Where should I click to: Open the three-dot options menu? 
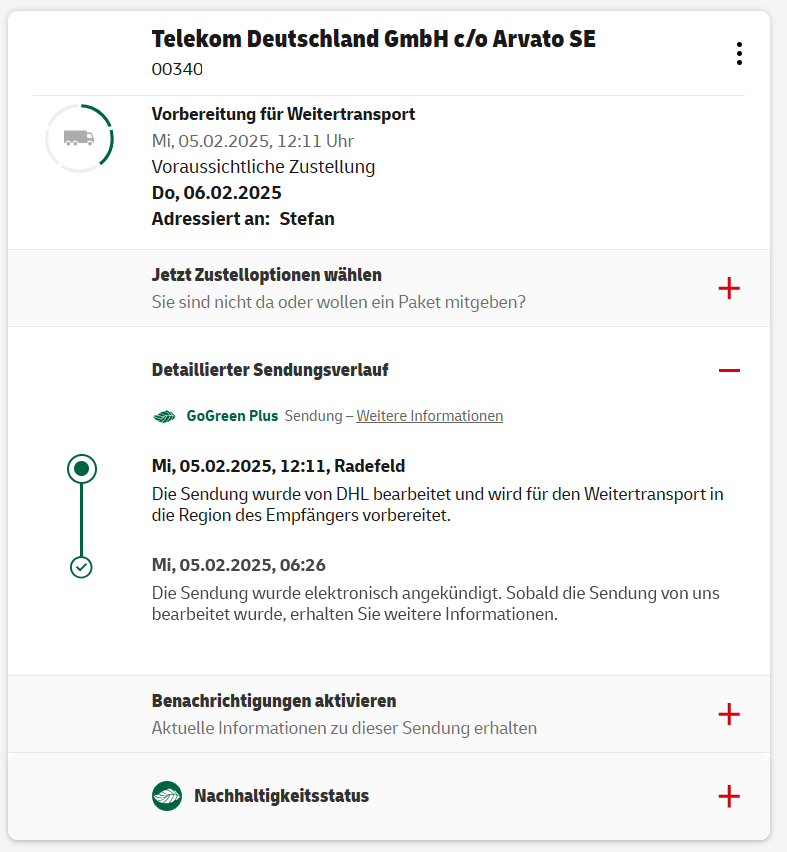point(739,54)
